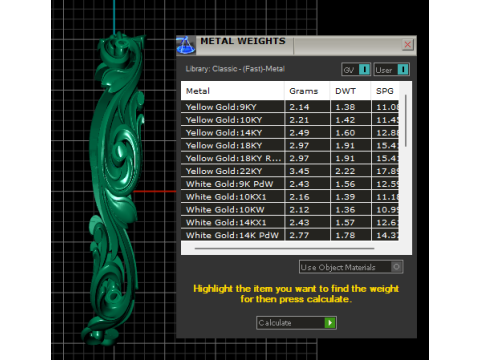480x360 pixels.
Task: Select the White Gold:14KX1 row
Action: [x=290, y=222]
